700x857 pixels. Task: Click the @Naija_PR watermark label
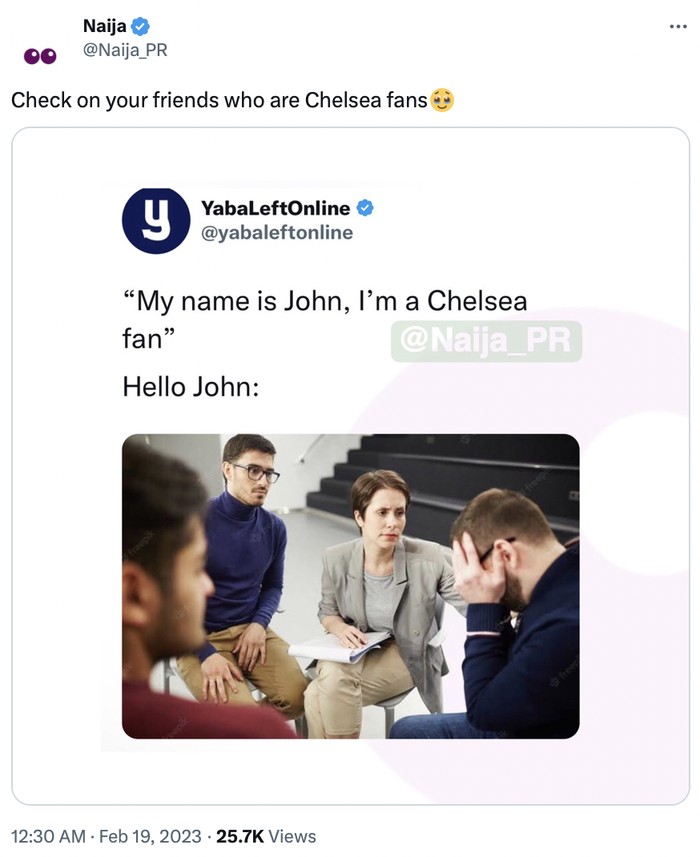click(485, 341)
